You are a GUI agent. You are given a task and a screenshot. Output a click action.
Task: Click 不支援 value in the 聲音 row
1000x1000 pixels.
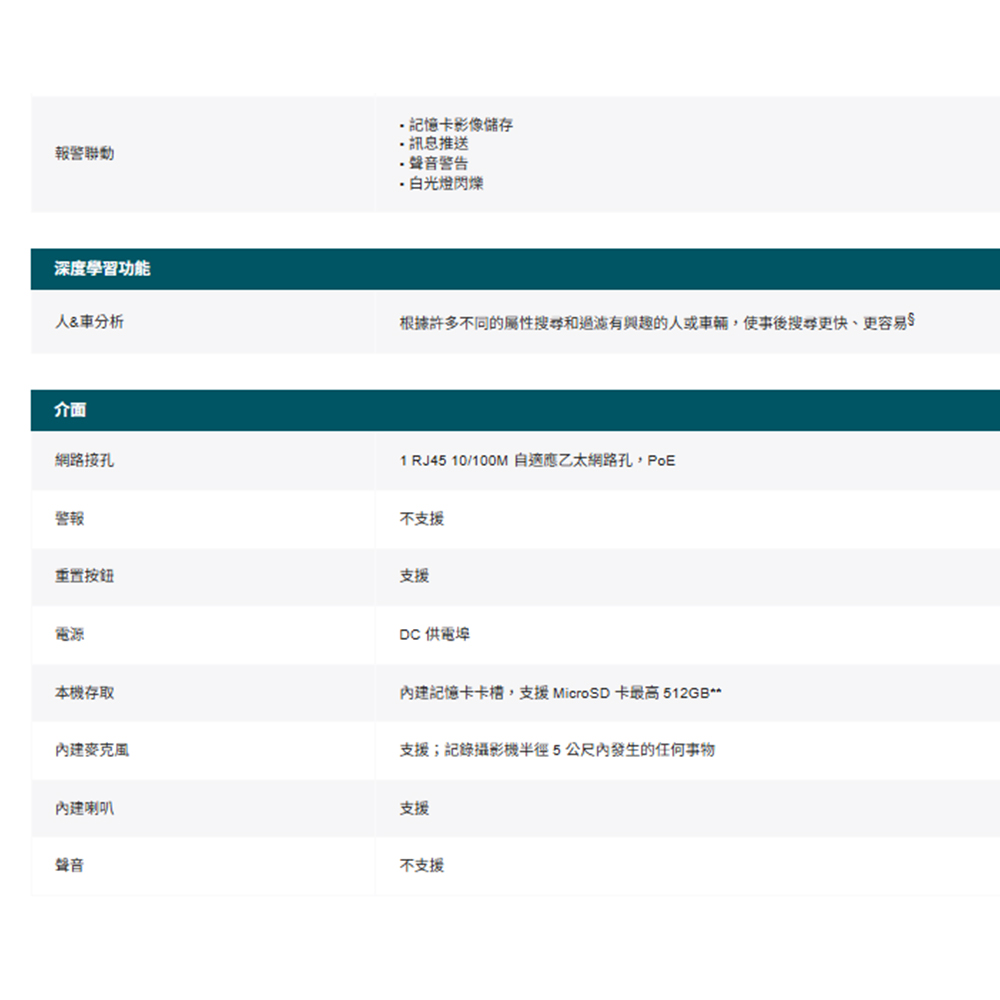pos(422,866)
